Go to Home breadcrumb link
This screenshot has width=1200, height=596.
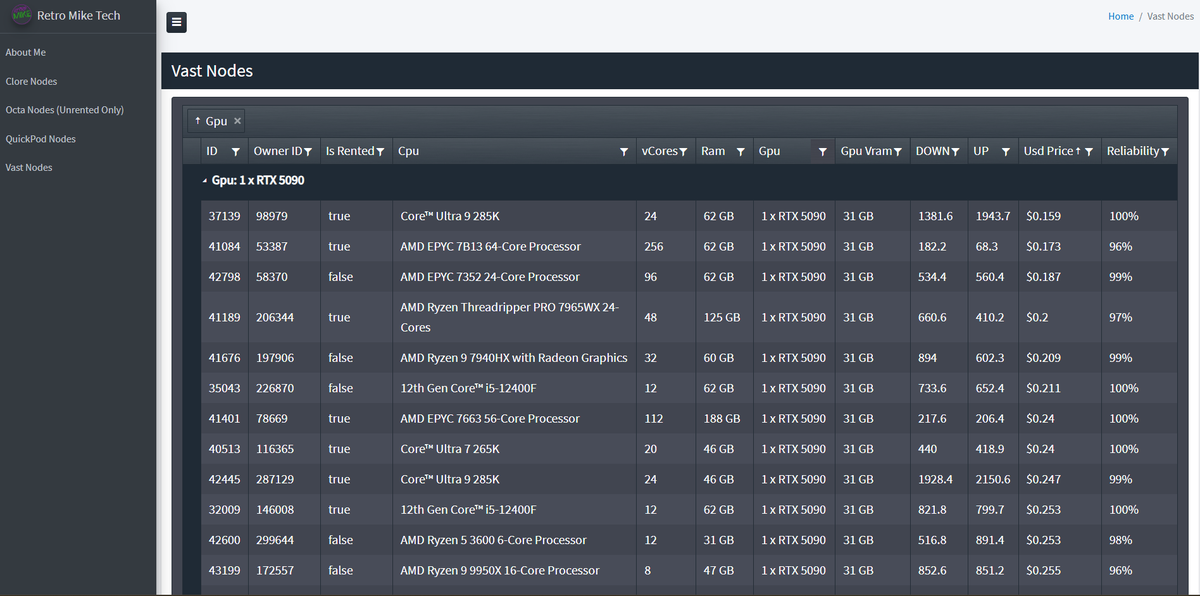[1121, 16]
